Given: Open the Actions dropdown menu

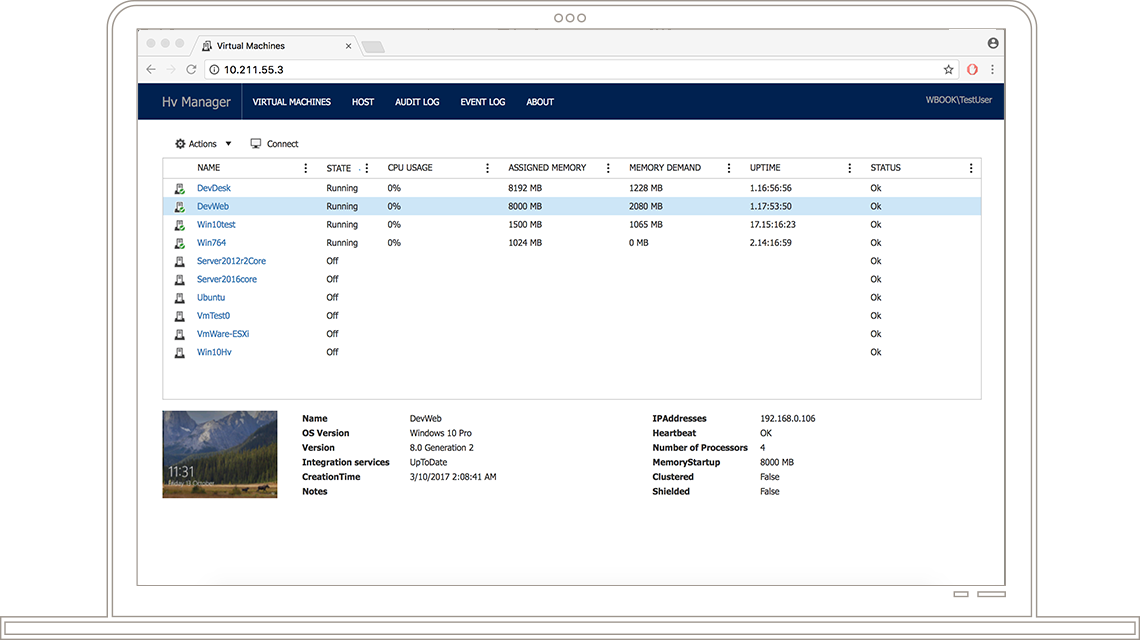Looking at the screenshot, I should 228,143.
